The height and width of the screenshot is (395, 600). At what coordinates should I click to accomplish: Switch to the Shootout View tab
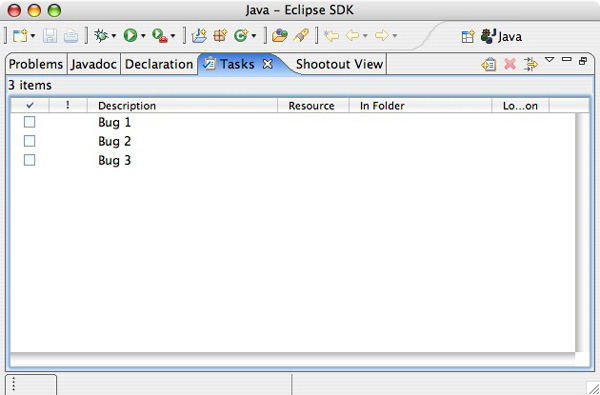339,64
